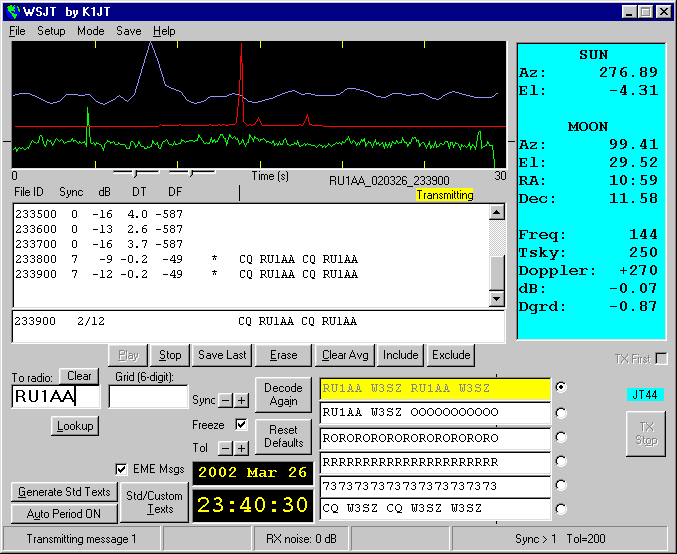Open the Setup menu
Image resolution: width=677 pixels, height=554 pixels.
pos(51,31)
